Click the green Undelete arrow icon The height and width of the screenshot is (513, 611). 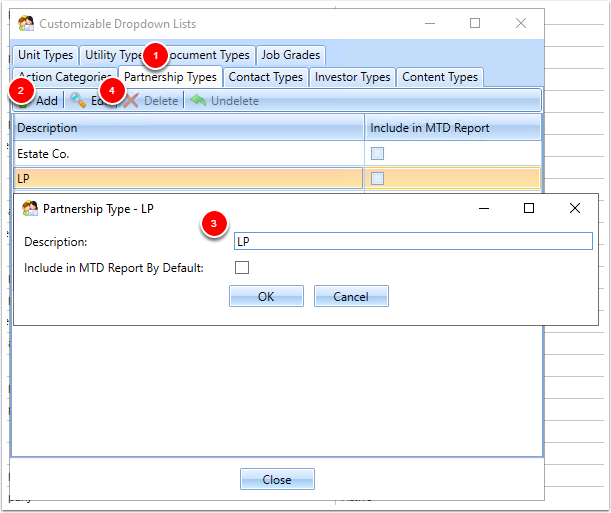click(x=198, y=100)
